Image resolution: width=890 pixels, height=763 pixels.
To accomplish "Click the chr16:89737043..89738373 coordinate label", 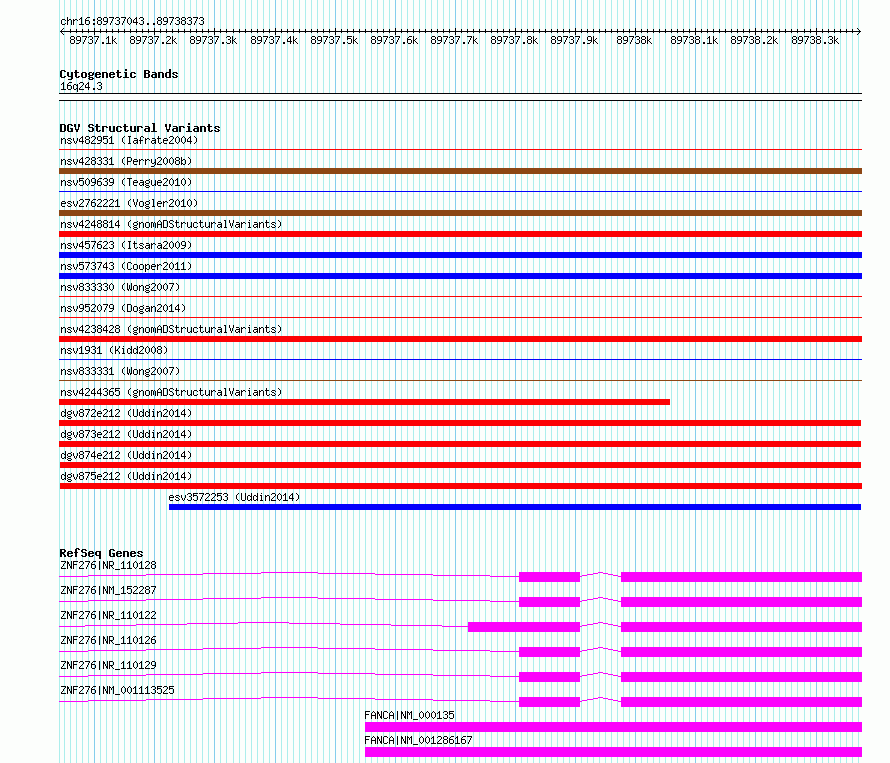I will coord(132,21).
